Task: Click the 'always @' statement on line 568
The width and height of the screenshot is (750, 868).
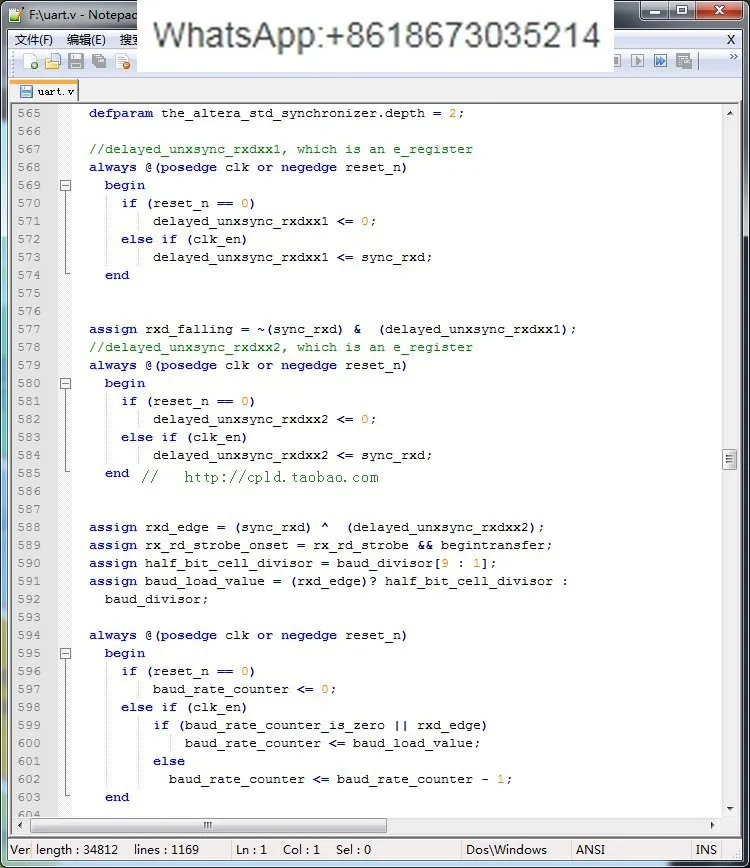Action: pyautogui.click(x=248, y=167)
